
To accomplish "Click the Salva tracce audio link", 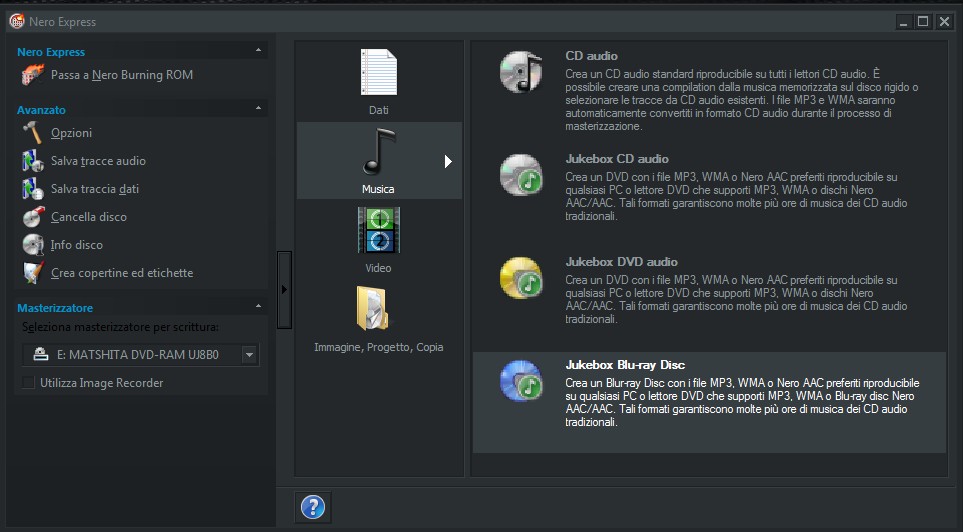I will tap(98, 161).
